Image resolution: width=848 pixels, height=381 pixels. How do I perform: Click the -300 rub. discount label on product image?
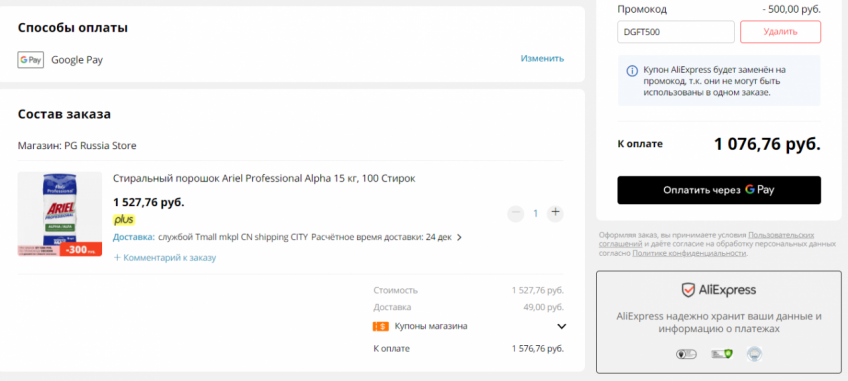[81, 249]
